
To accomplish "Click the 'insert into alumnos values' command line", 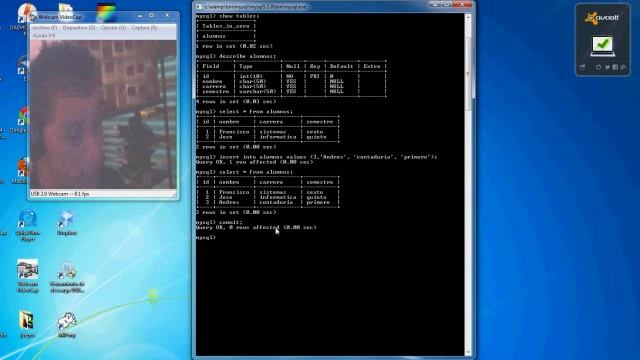I will click(x=317, y=157).
